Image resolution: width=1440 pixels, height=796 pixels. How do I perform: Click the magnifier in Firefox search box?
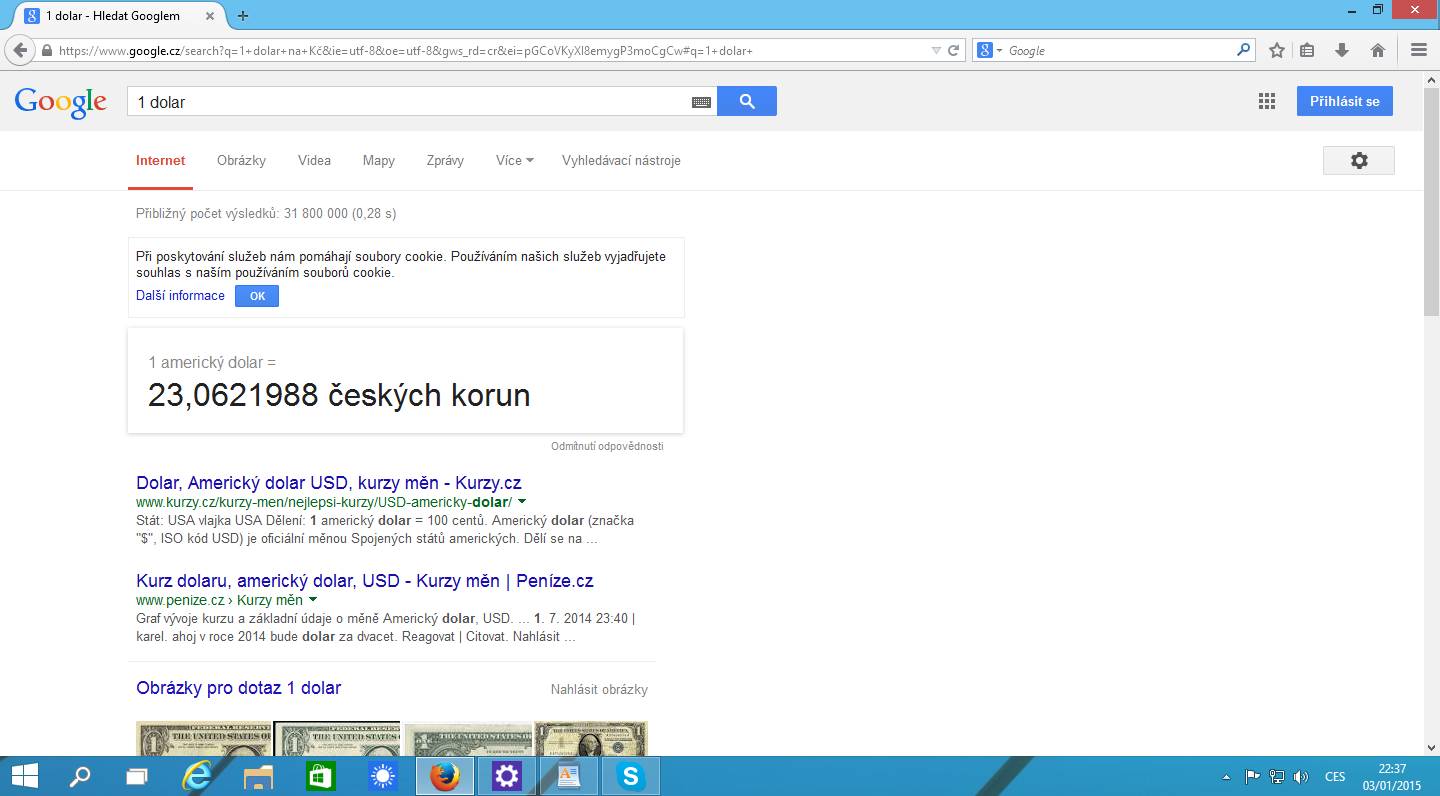(x=1243, y=50)
